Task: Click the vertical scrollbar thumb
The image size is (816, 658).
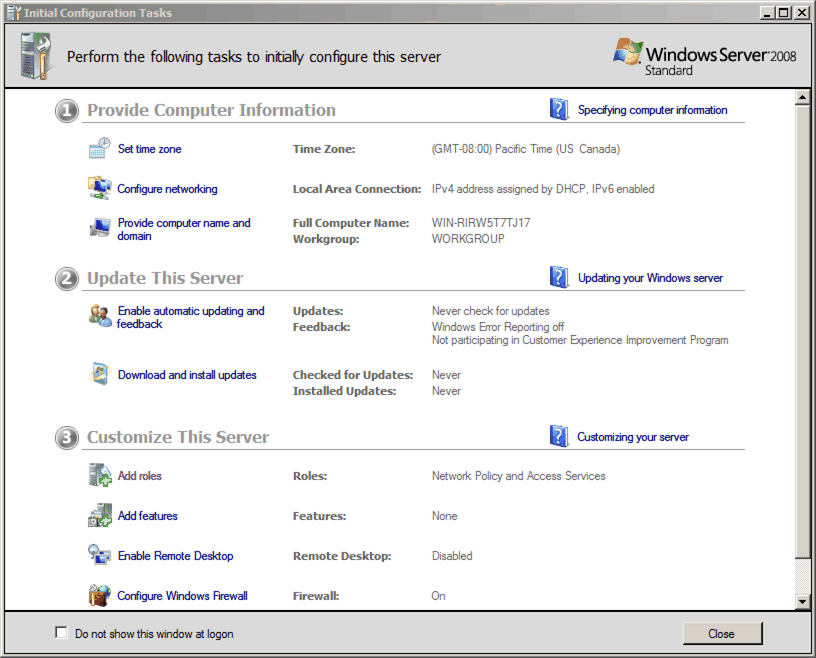Action: pyautogui.click(x=802, y=331)
